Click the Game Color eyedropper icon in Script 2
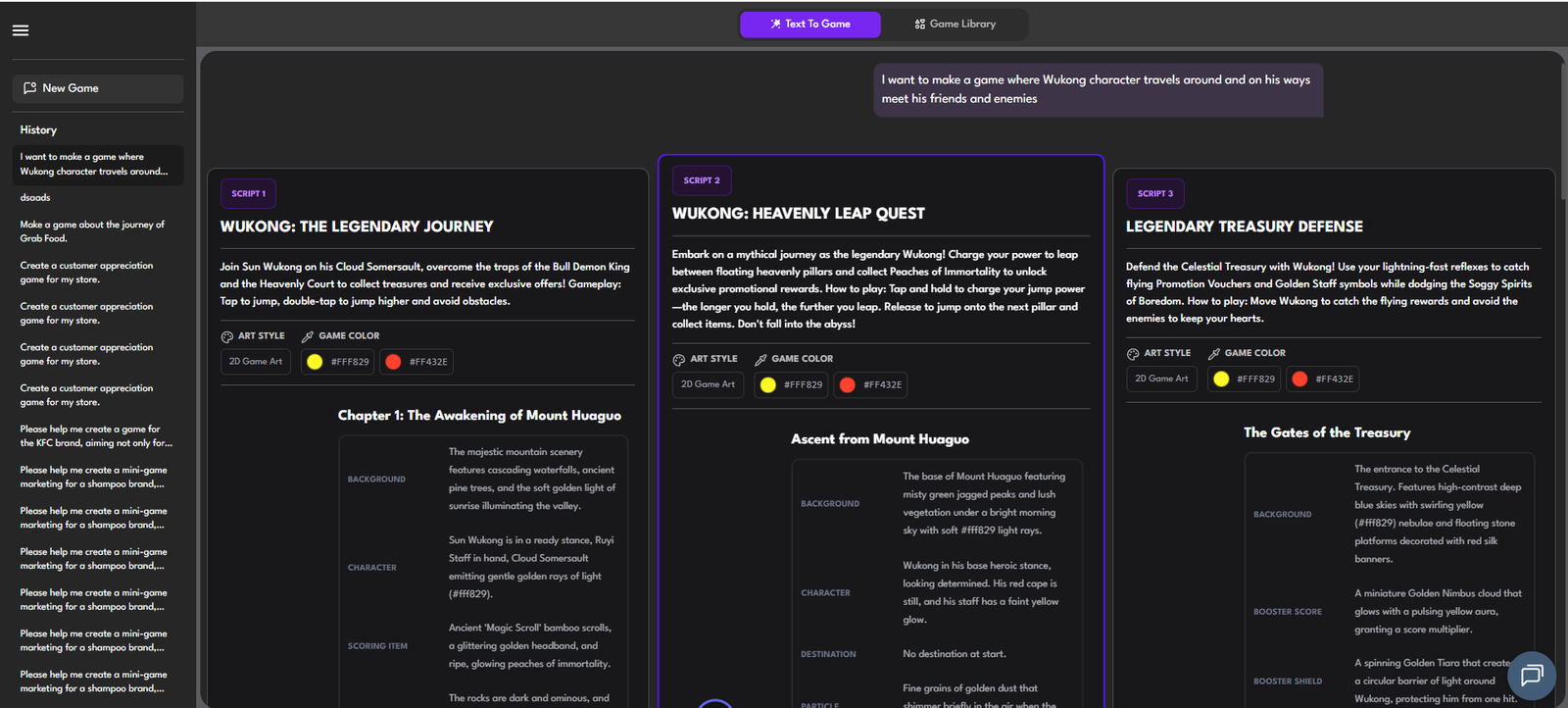 point(760,360)
